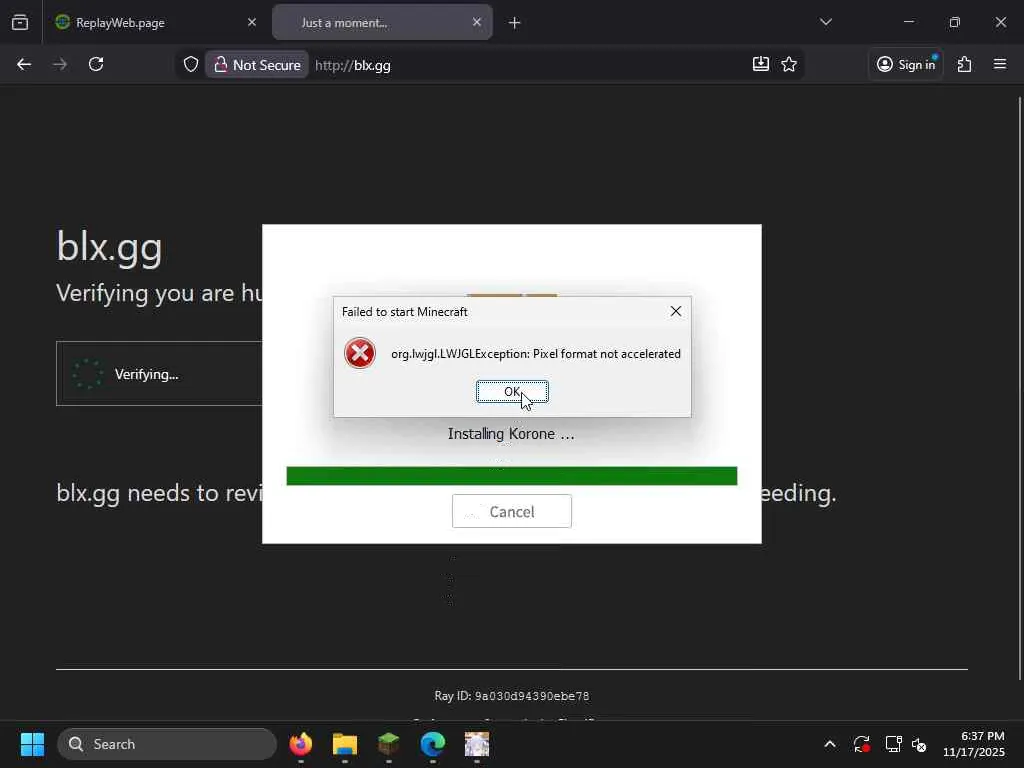Click the blx.gg page heading

click(109, 247)
